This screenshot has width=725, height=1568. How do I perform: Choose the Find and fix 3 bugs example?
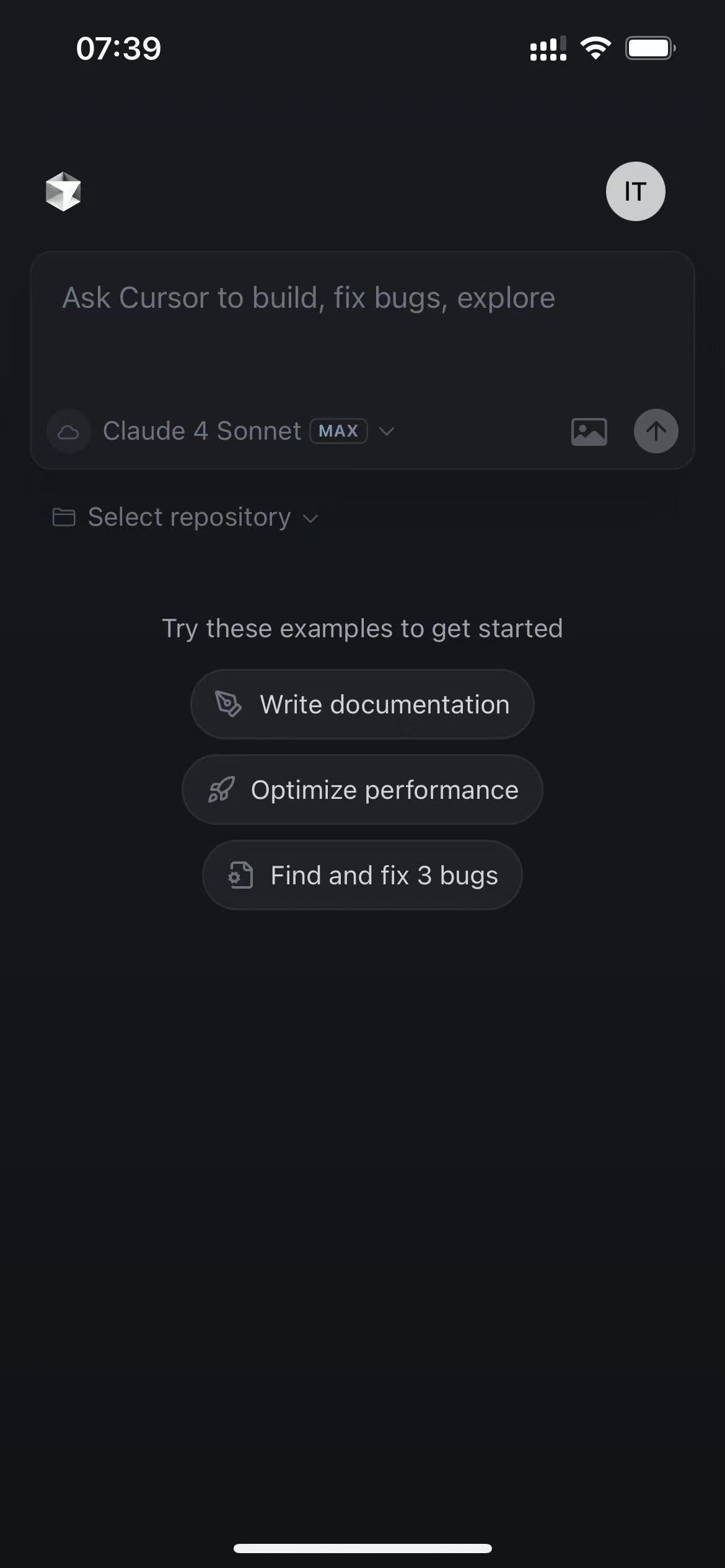pos(362,875)
